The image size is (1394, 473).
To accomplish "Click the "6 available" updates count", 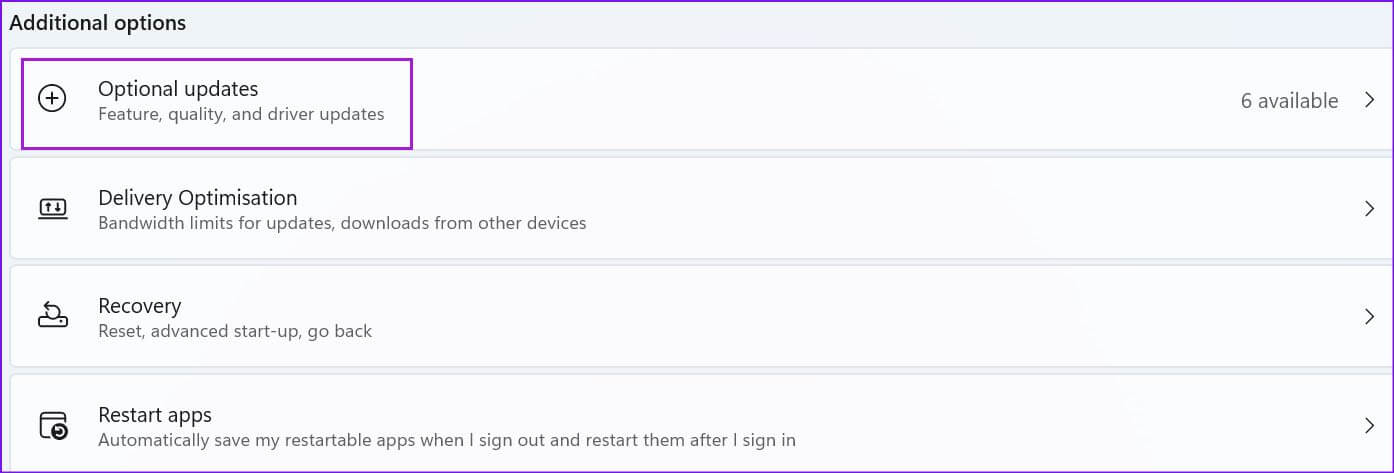I will tap(1290, 100).
